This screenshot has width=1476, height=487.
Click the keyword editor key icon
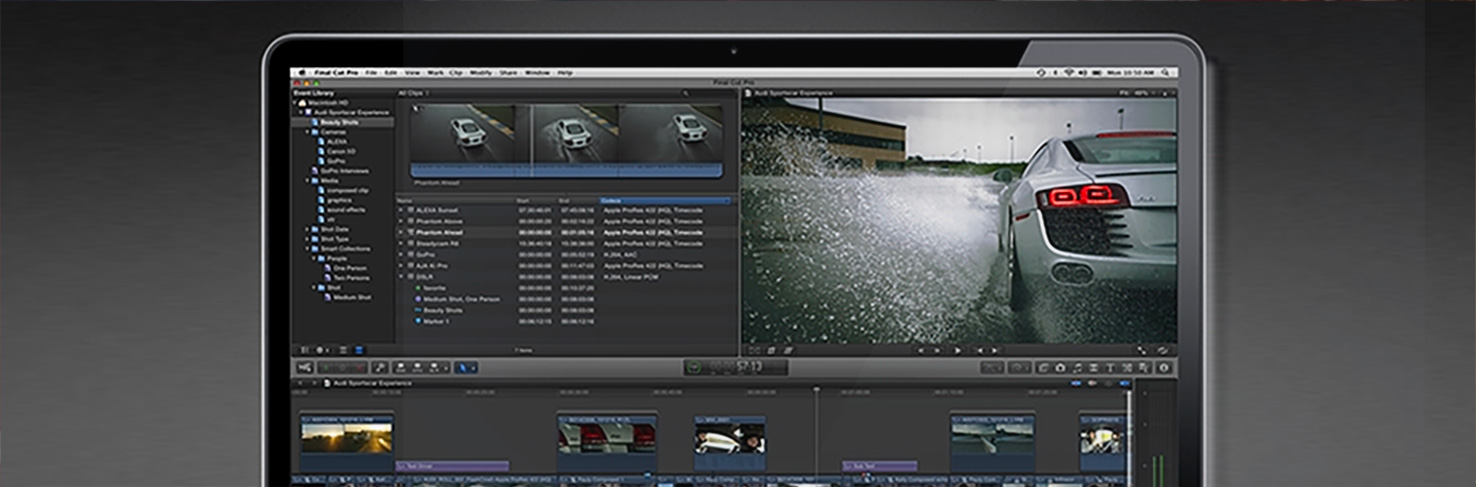380,368
